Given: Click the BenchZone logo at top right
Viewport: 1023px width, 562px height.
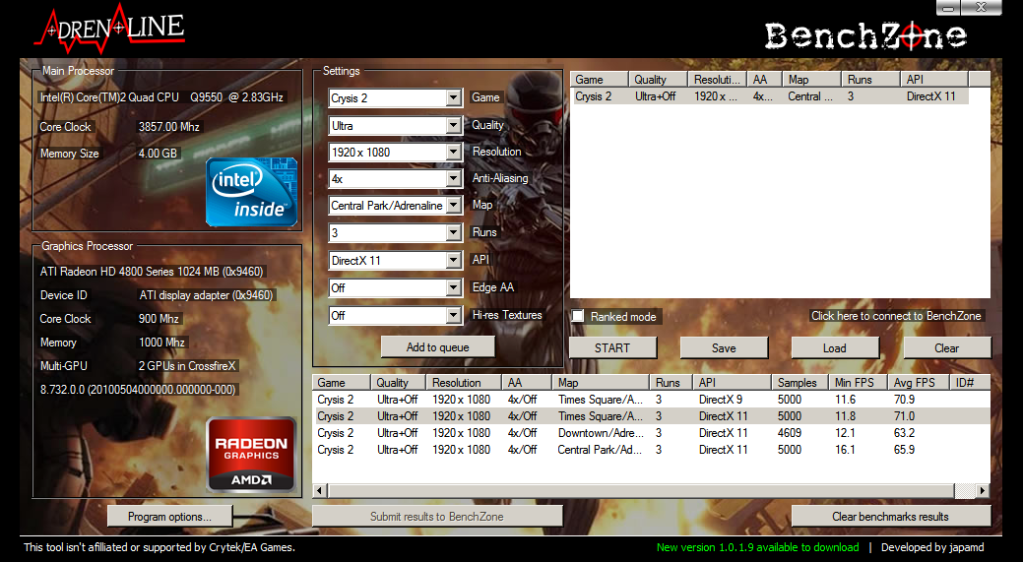Looking at the screenshot, I should pos(866,35).
